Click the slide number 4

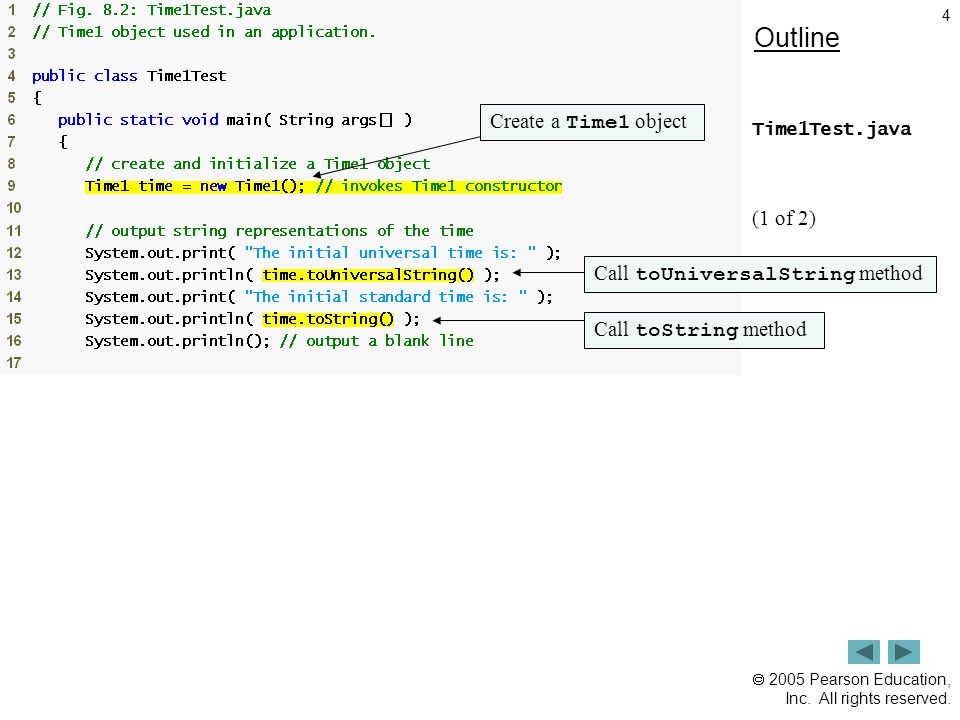(945, 16)
